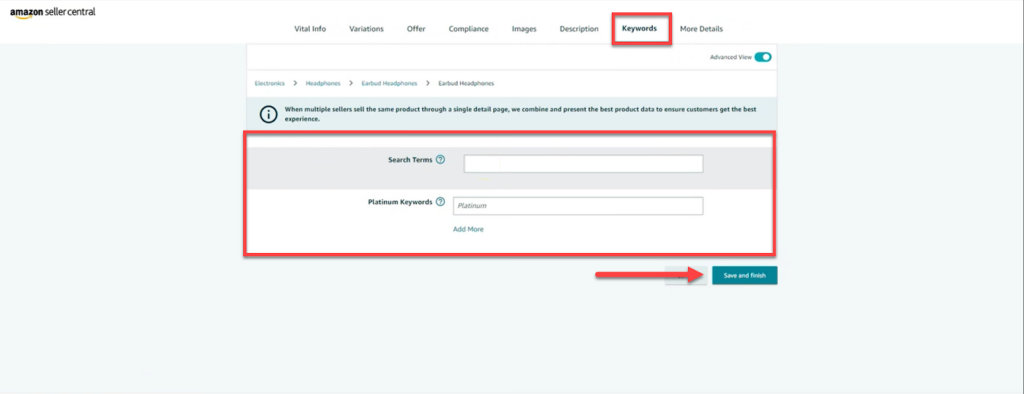Click the Save and finish button
Screen dimensions: 1024x394
tap(744, 276)
